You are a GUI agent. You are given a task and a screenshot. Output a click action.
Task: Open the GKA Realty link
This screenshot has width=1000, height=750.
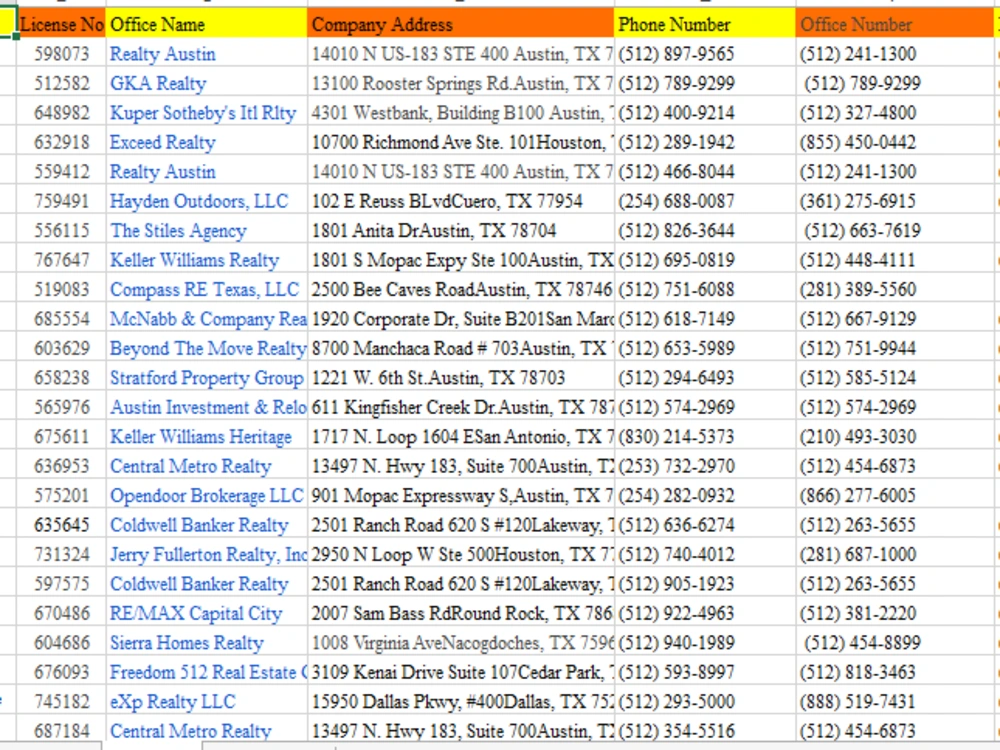pos(158,84)
